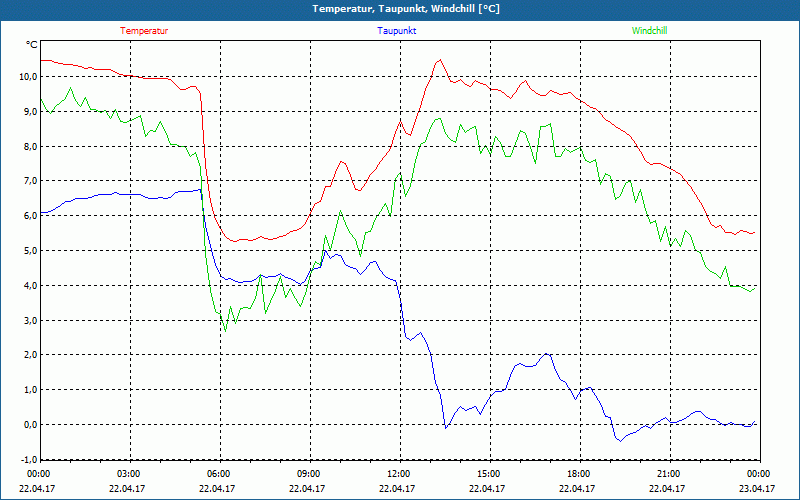Select the green 'Windchill' legend label
Viewport: 800px width, 500px height.
649,31
